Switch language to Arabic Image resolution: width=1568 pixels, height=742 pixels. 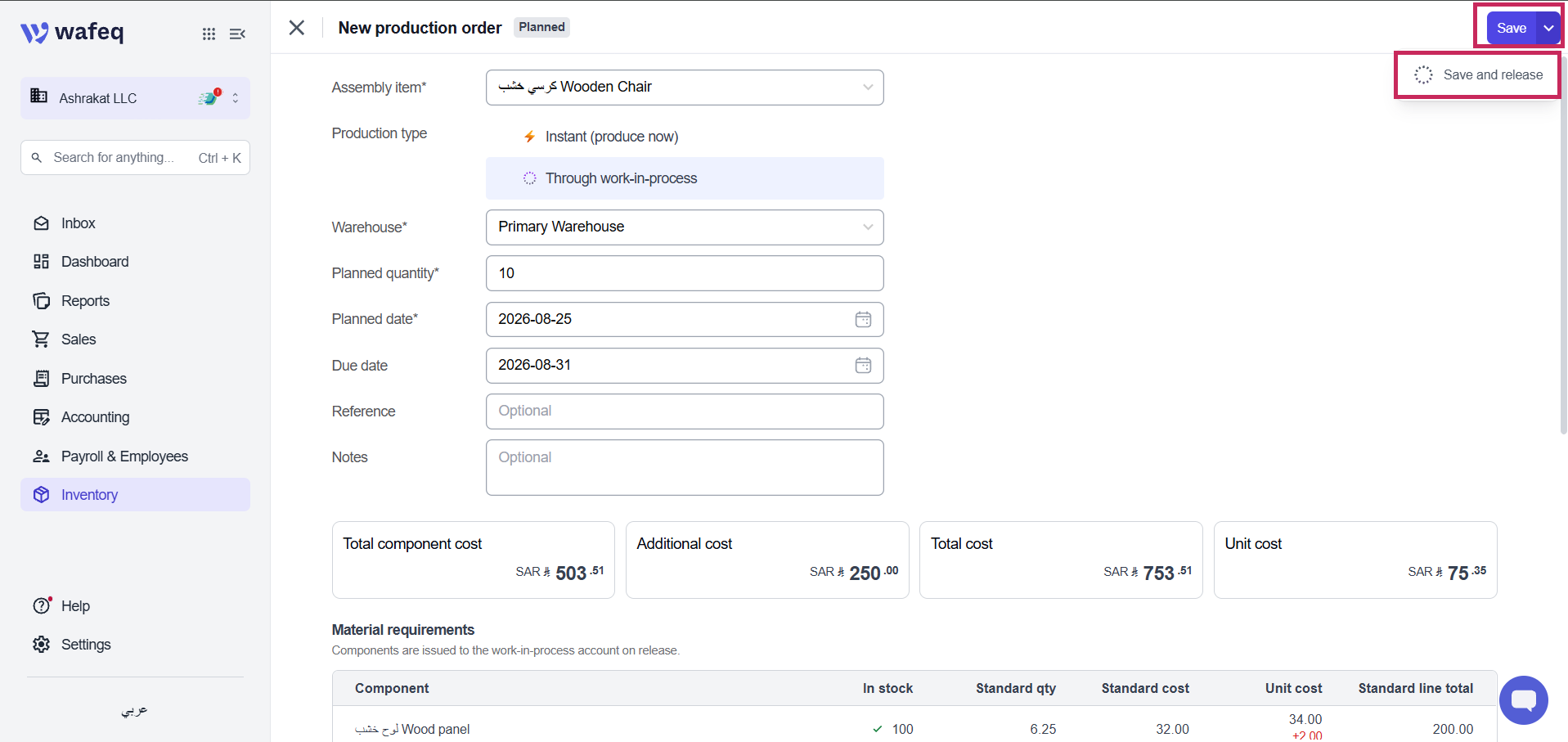click(x=135, y=710)
